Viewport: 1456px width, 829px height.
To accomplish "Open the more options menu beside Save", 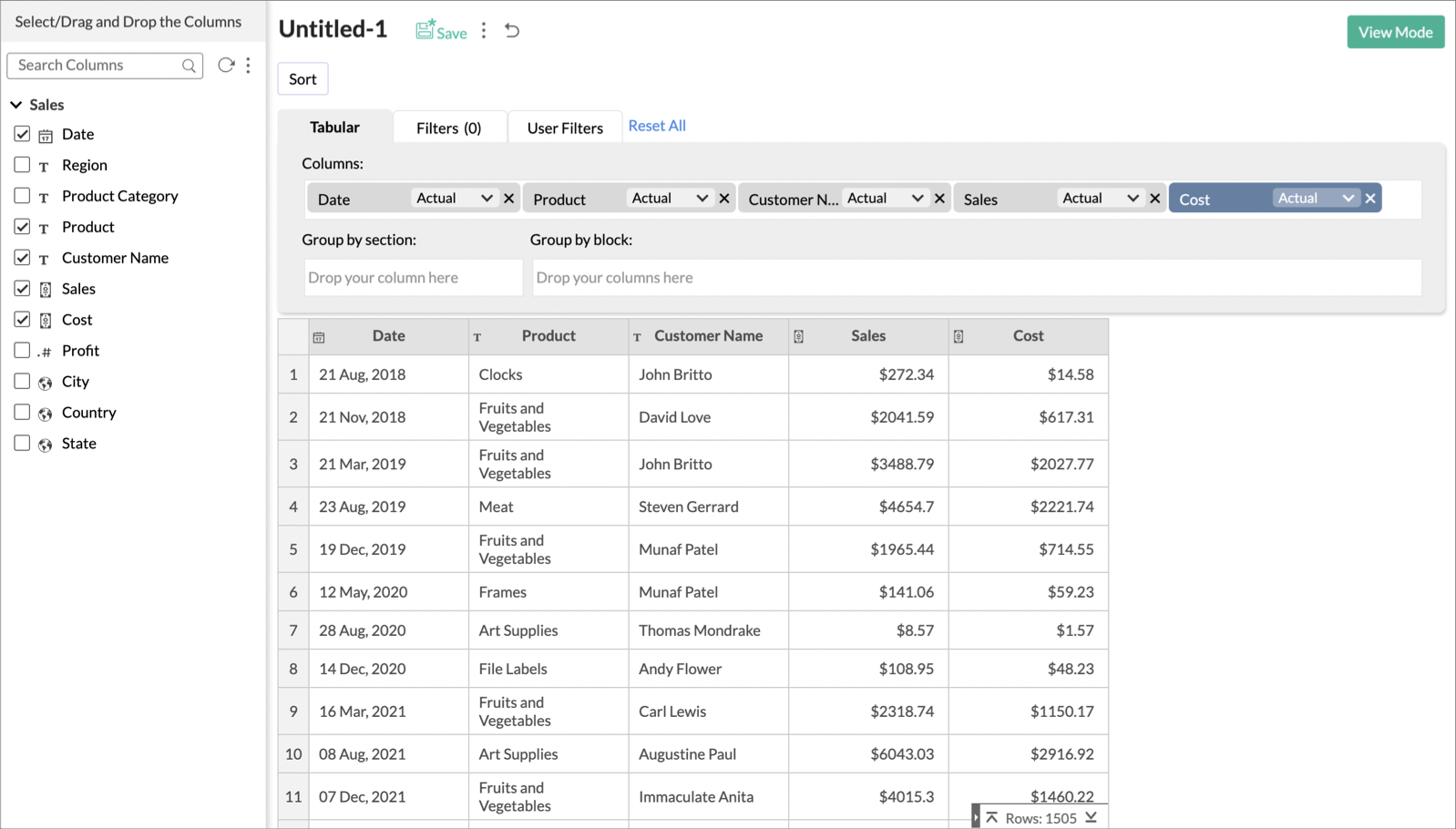I will pyautogui.click(x=484, y=31).
